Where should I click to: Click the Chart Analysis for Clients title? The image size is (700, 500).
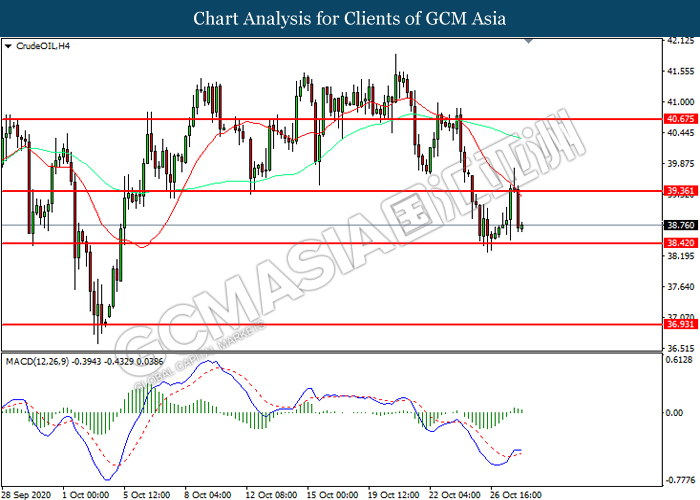coord(350,18)
